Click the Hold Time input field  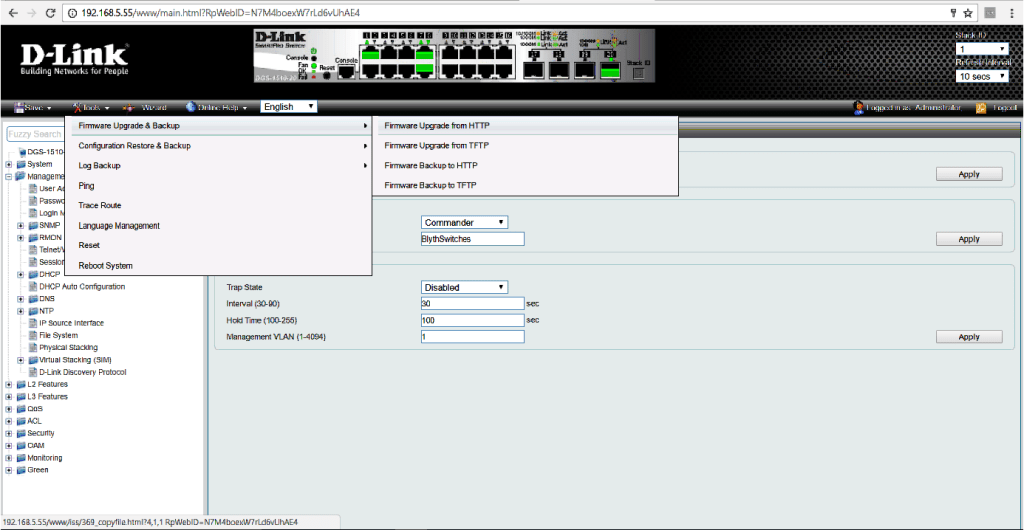click(472, 320)
